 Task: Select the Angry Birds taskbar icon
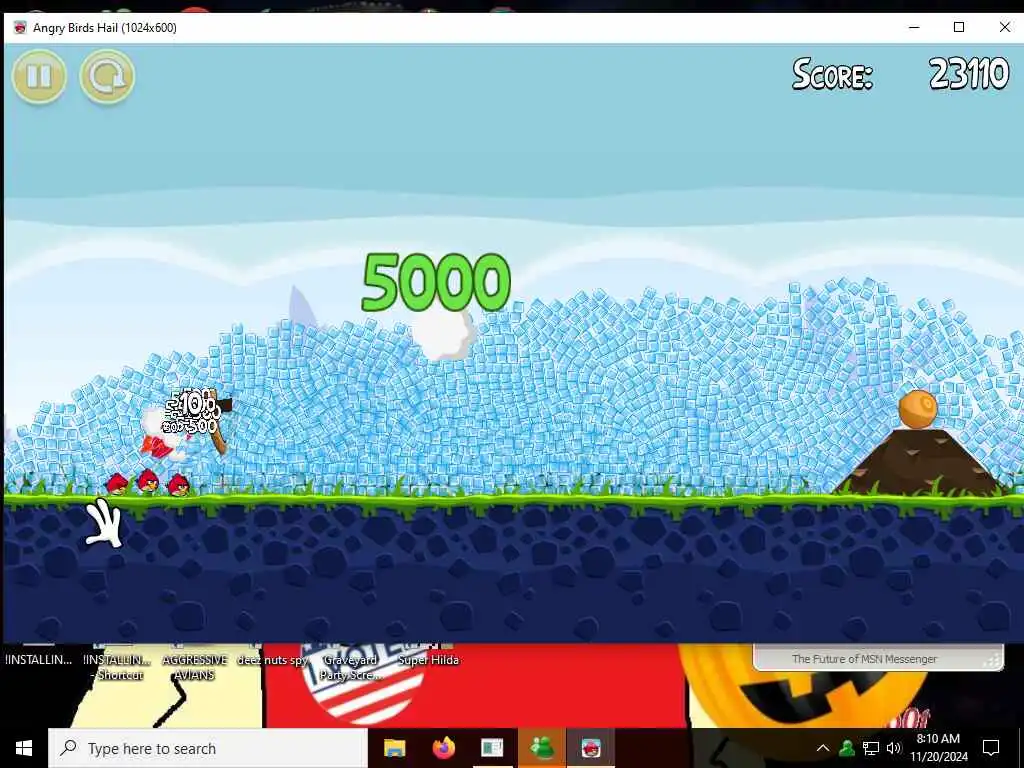[591, 748]
